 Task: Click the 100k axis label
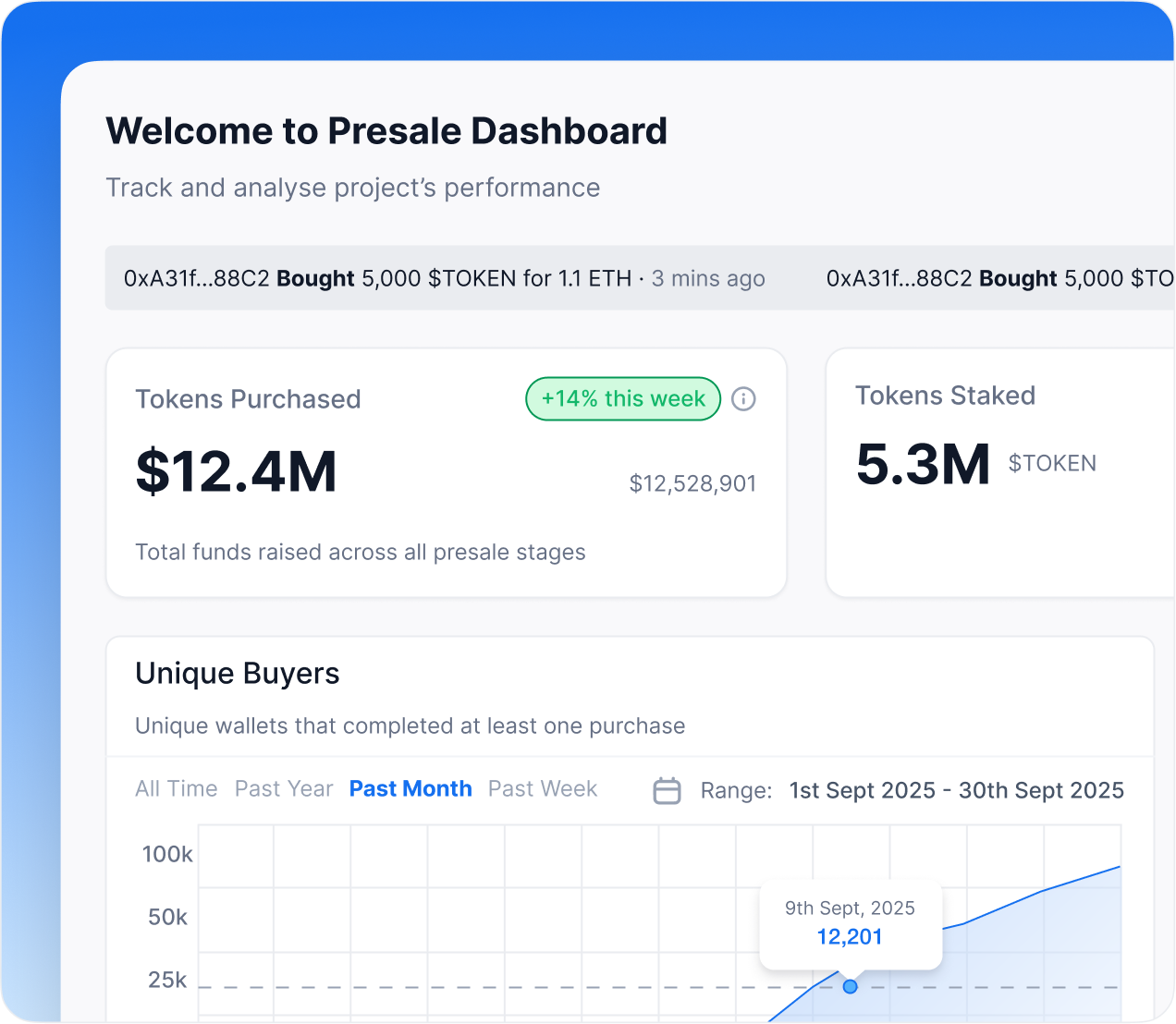point(167,854)
